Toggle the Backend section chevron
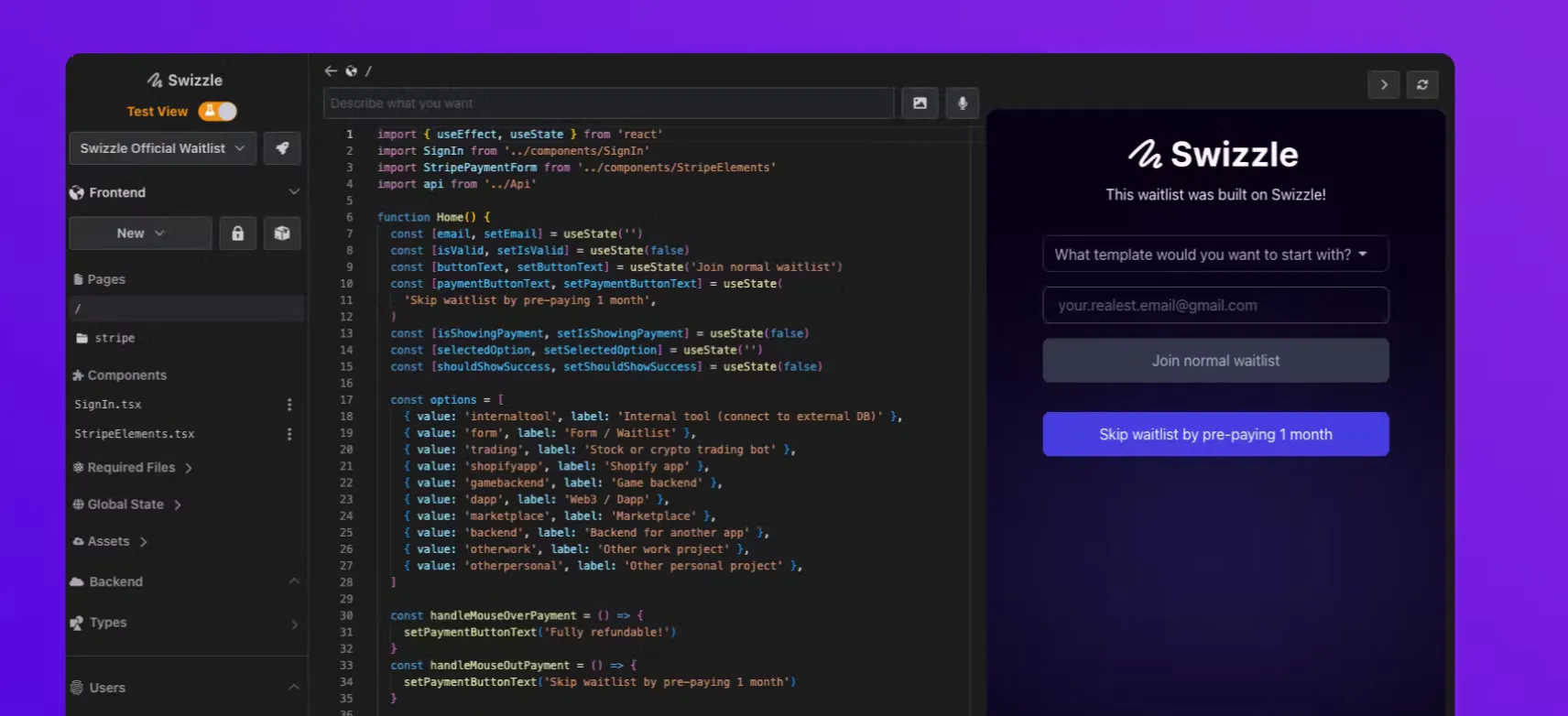 294,581
